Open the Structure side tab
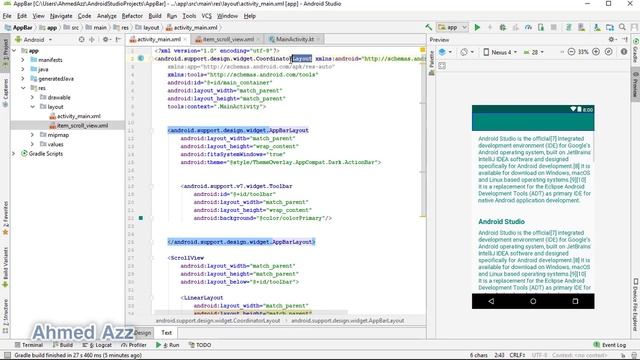 pyautogui.click(x=5, y=316)
